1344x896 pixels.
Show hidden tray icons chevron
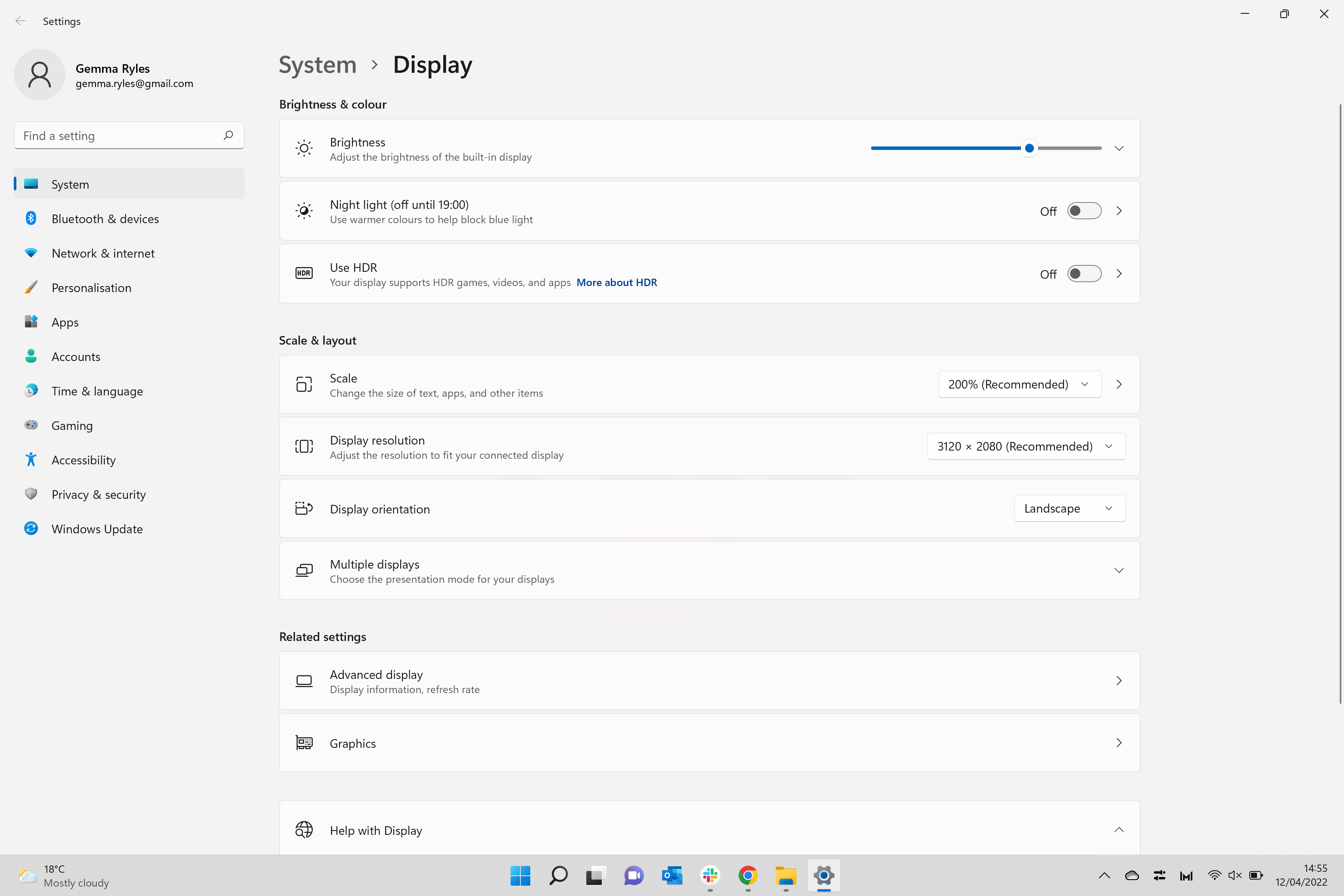coord(1104,875)
